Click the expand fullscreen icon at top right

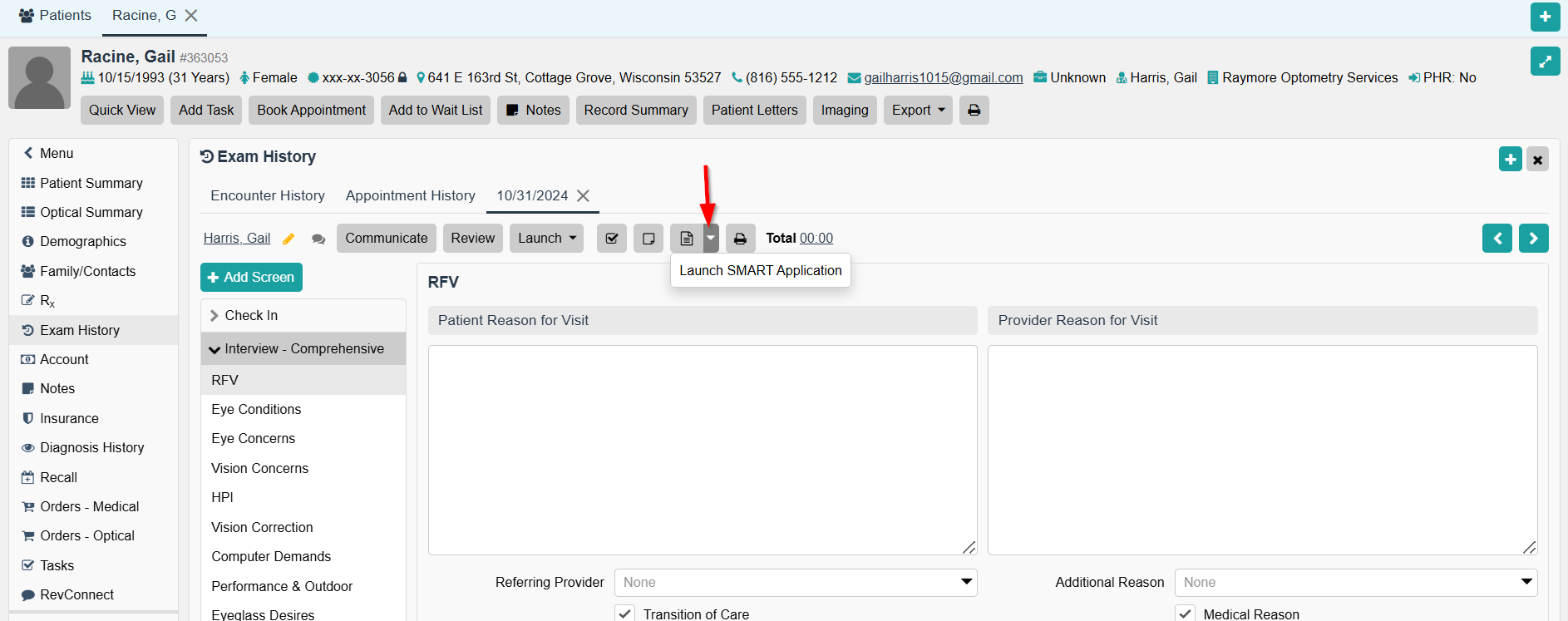1545,62
